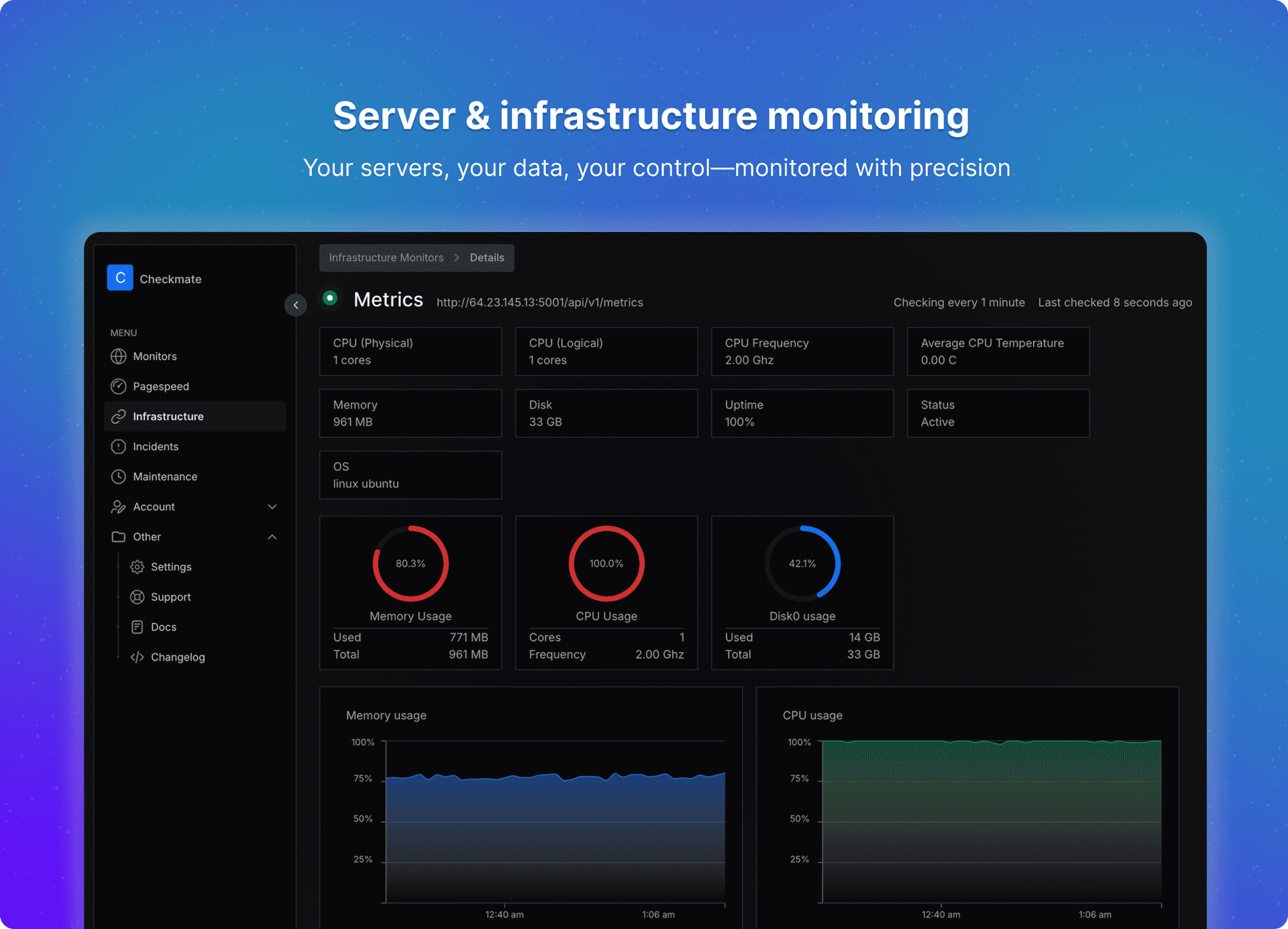Click the Account user icon
Screen dimensions: 1288x929
[119, 507]
